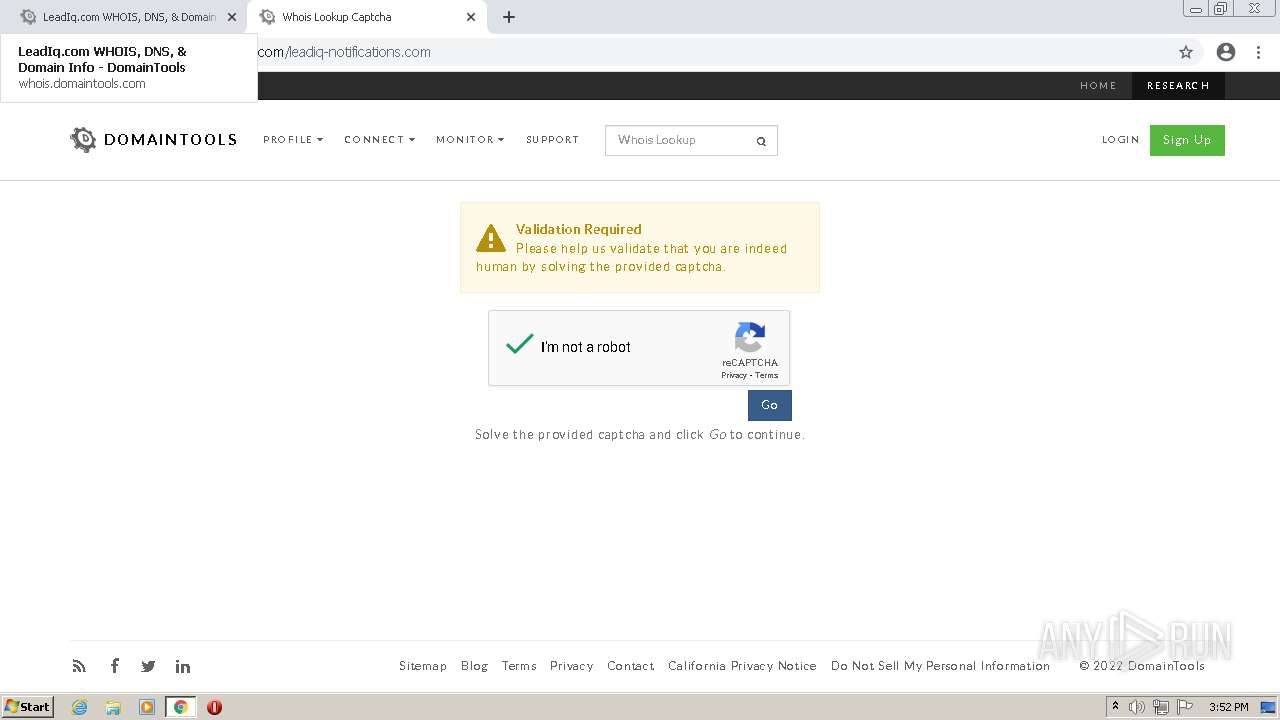1280x720 pixels.
Task: Expand the MONITOR dropdown menu
Action: point(470,140)
